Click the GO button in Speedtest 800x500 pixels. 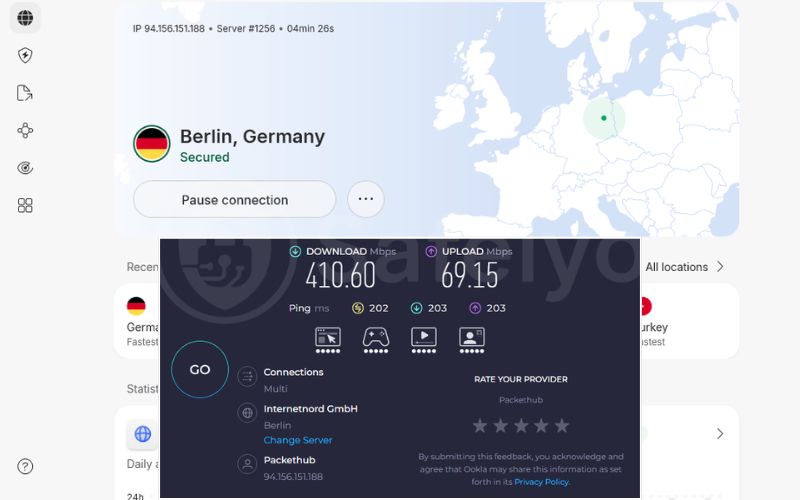[200, 369]
